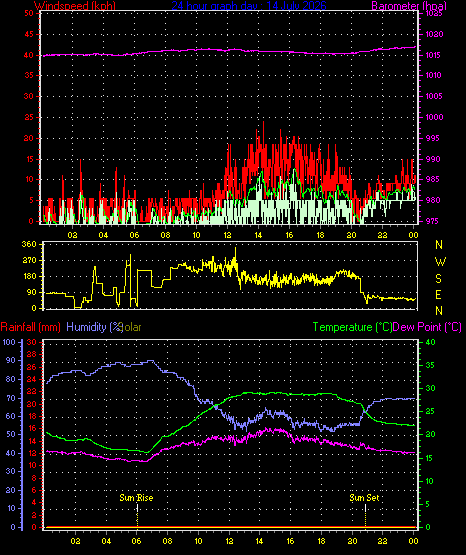
Task: Click the '1010' barometer axis value
Action: (433, 75)
